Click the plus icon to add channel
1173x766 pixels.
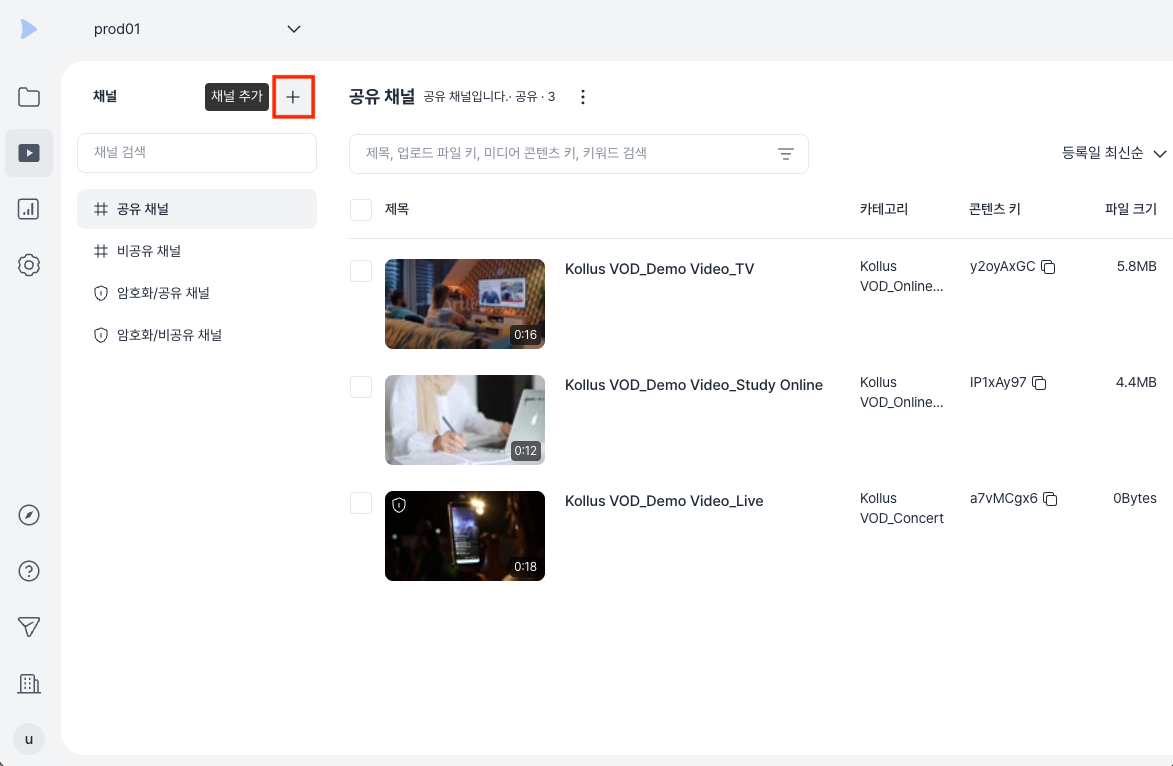coord(293,96)
